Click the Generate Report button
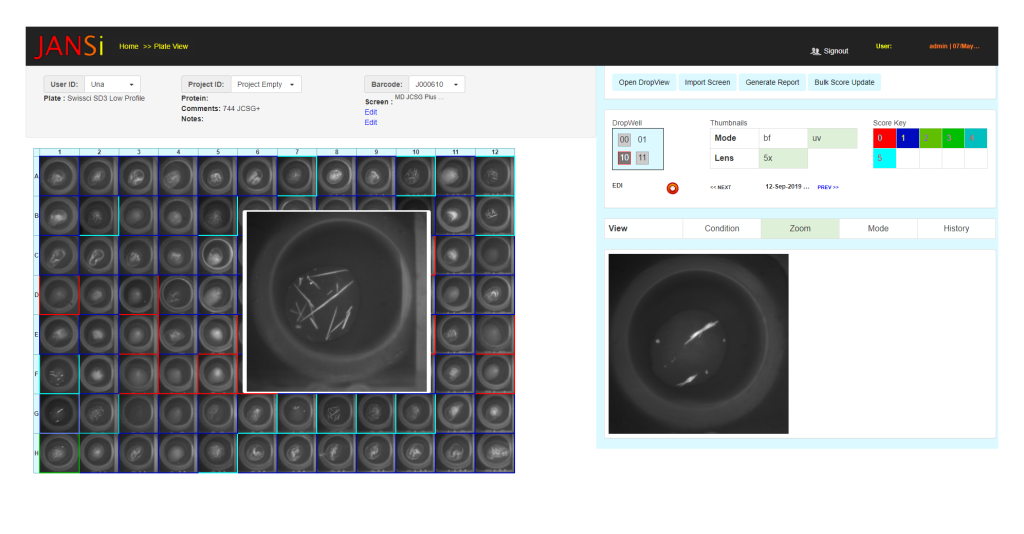The height and width of the screenshot is (534, 1024). click(772, 82)
